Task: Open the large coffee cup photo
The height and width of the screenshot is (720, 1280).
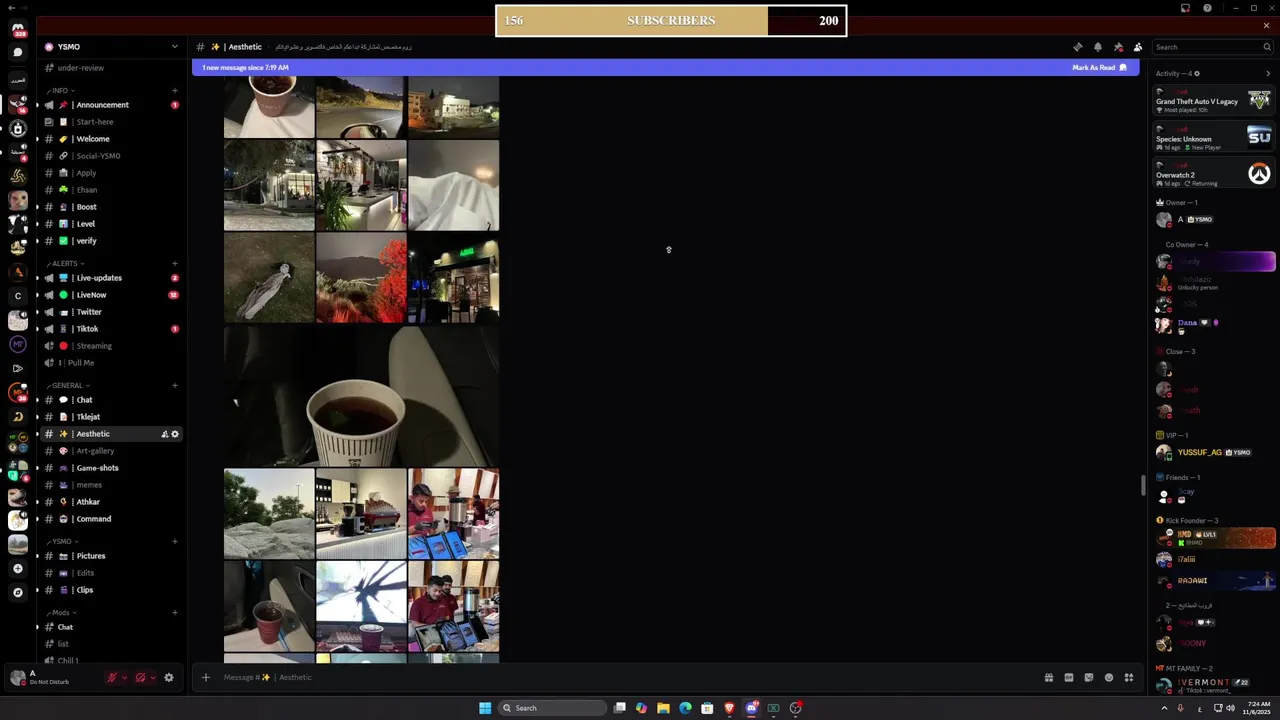Action: [x=361, y=396]
